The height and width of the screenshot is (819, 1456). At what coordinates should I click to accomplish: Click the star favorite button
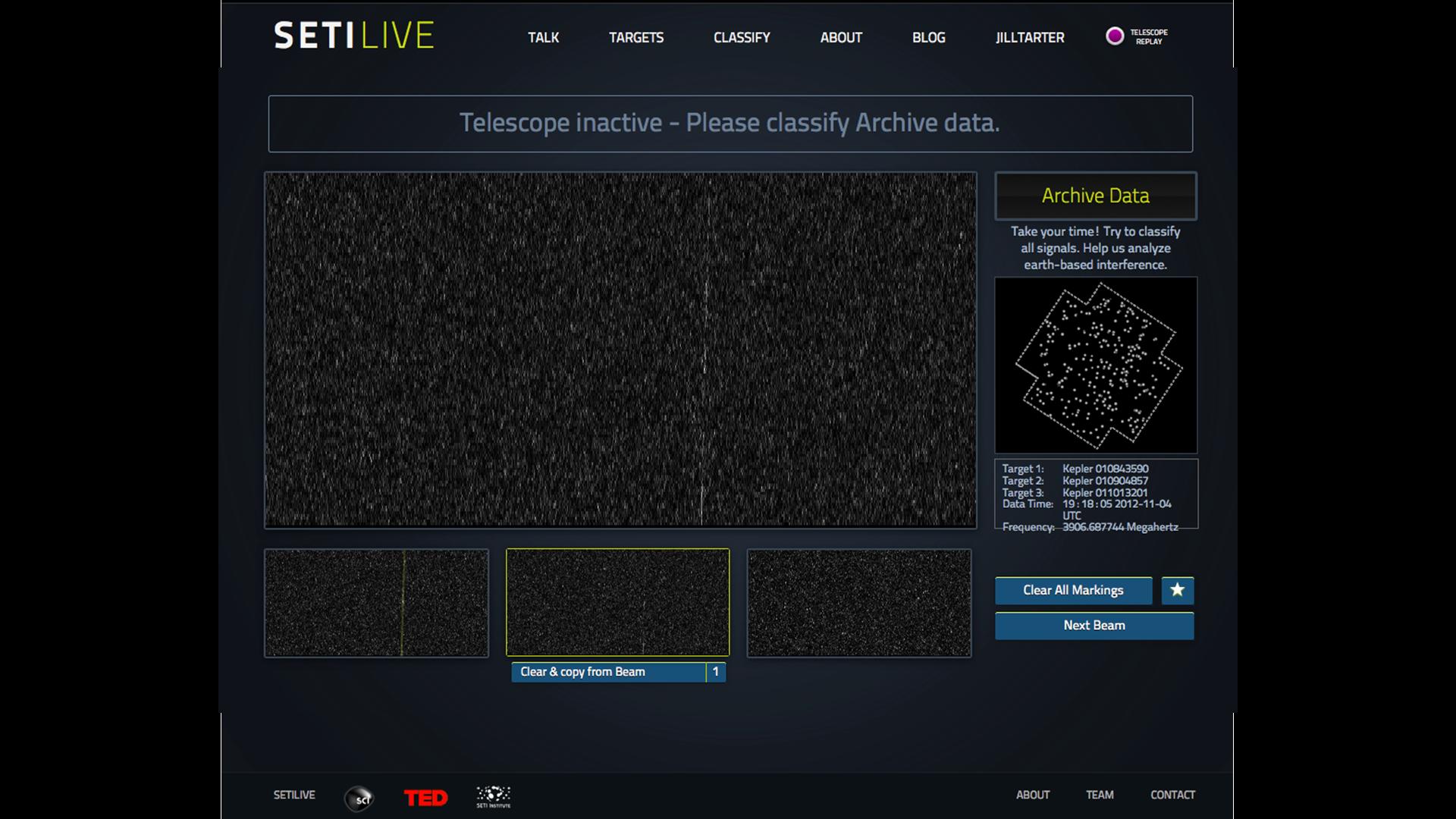[x=1177, y=590]
